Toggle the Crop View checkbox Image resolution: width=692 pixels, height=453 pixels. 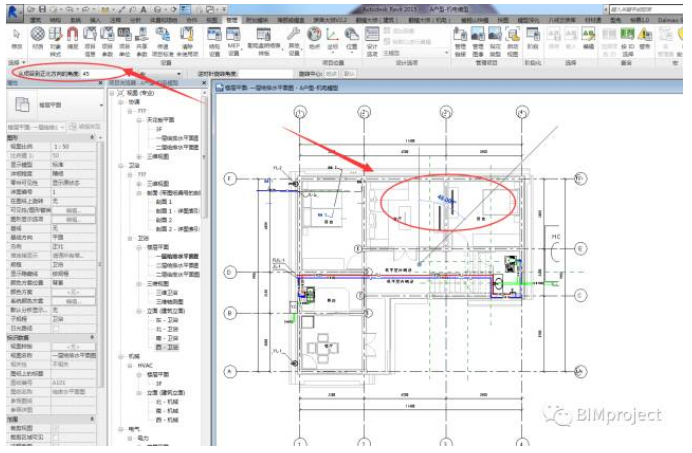56,428
